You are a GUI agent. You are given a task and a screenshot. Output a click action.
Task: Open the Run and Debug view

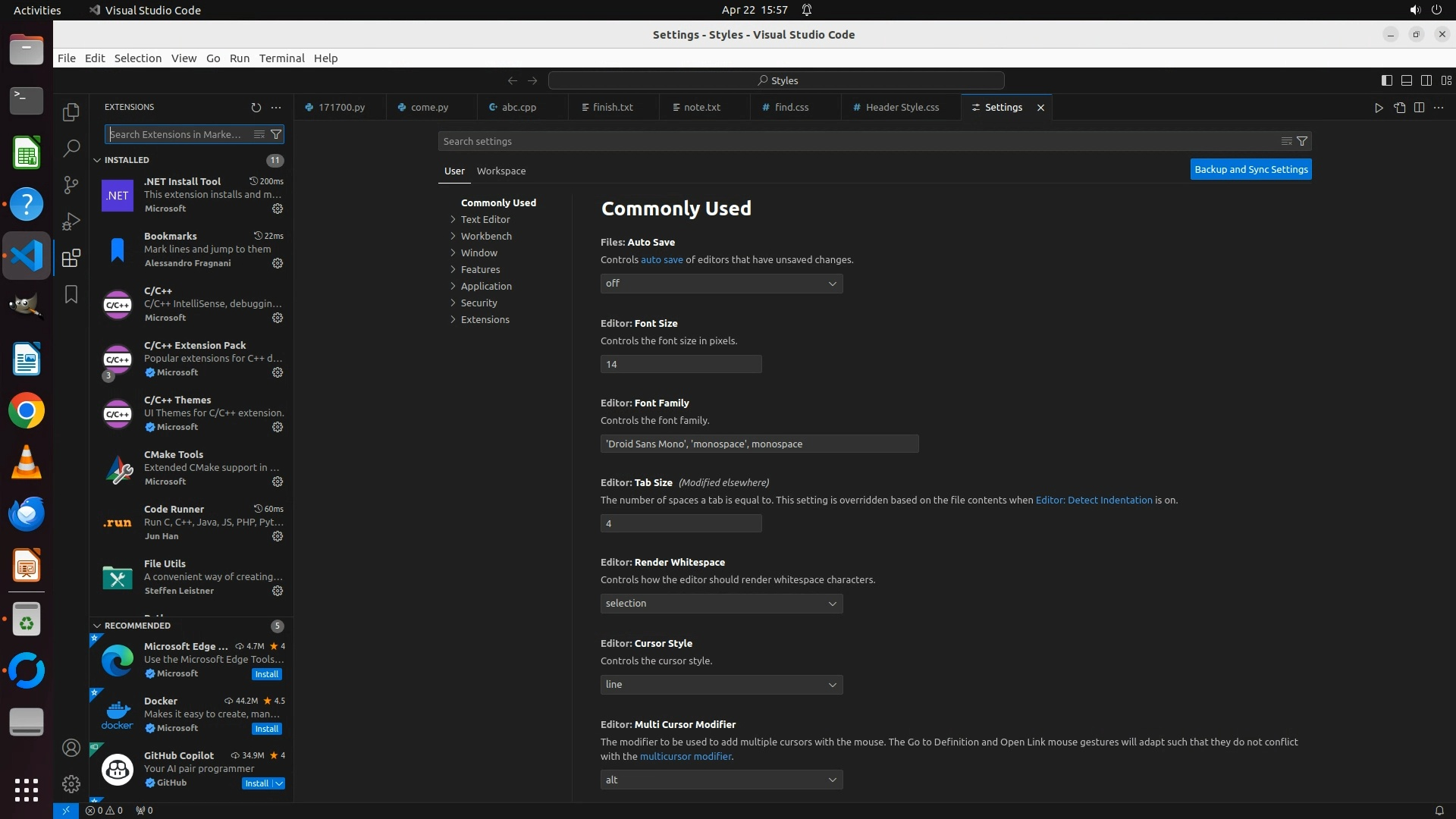[x=71, y=221]
